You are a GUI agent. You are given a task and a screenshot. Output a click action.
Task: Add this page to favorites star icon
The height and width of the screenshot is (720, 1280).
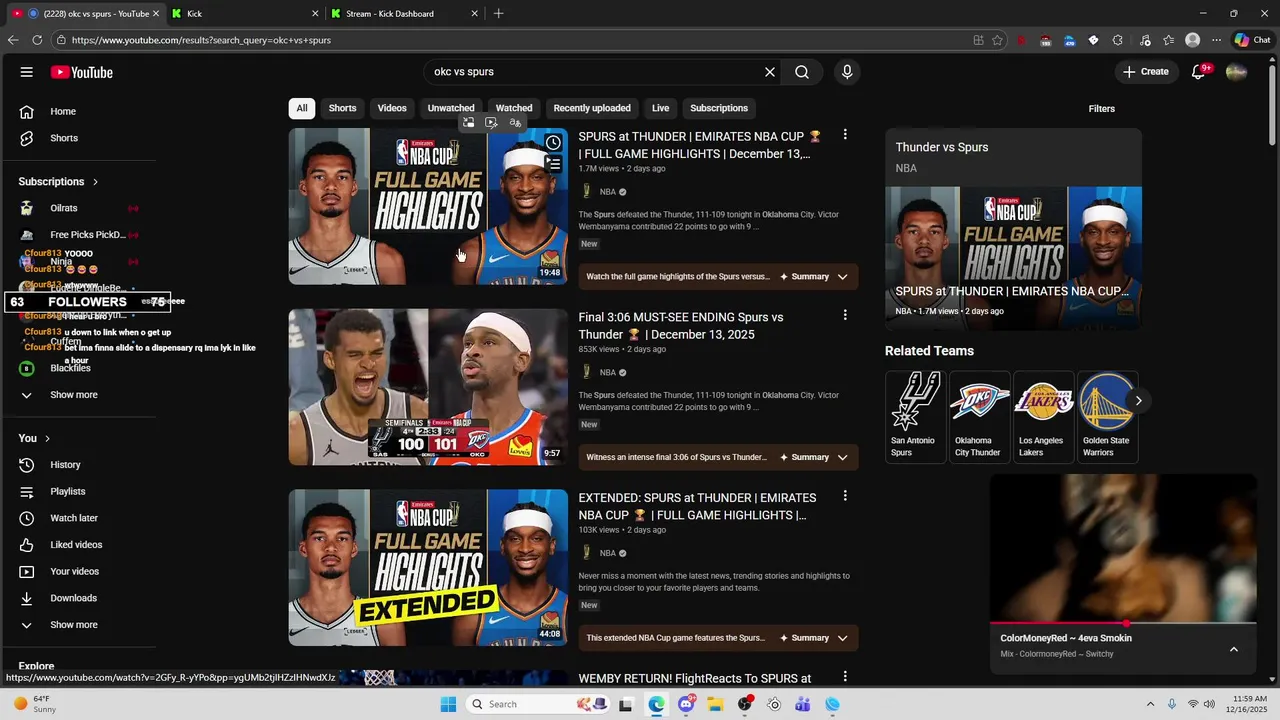[x=997, y=40]
